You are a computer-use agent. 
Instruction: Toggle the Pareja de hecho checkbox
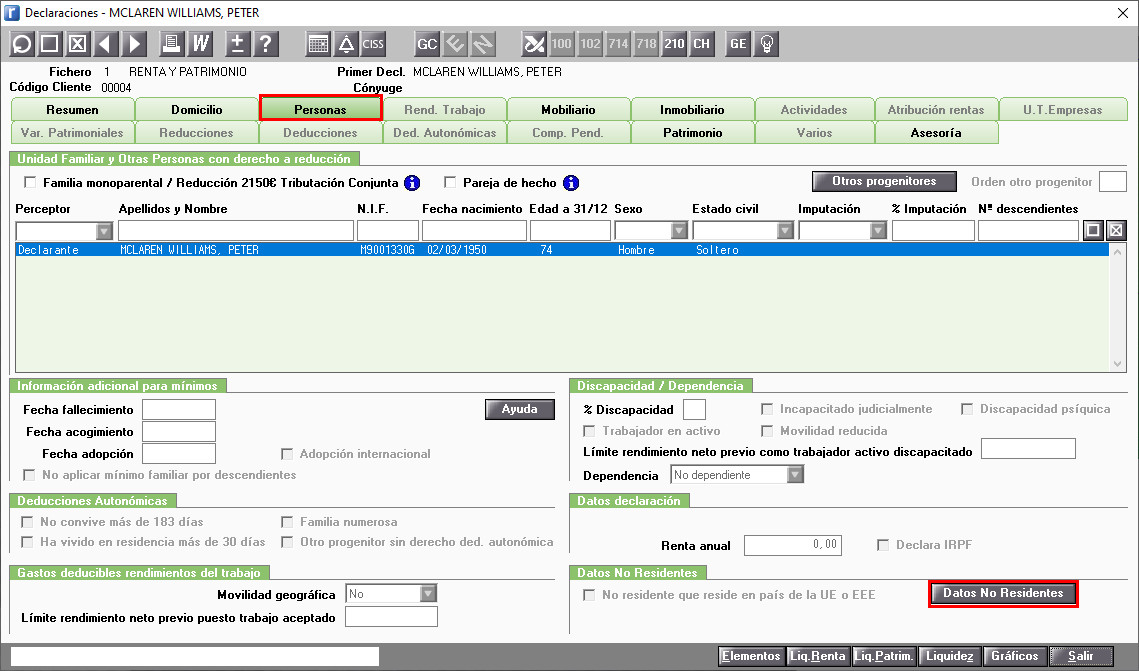coord(450,182)
